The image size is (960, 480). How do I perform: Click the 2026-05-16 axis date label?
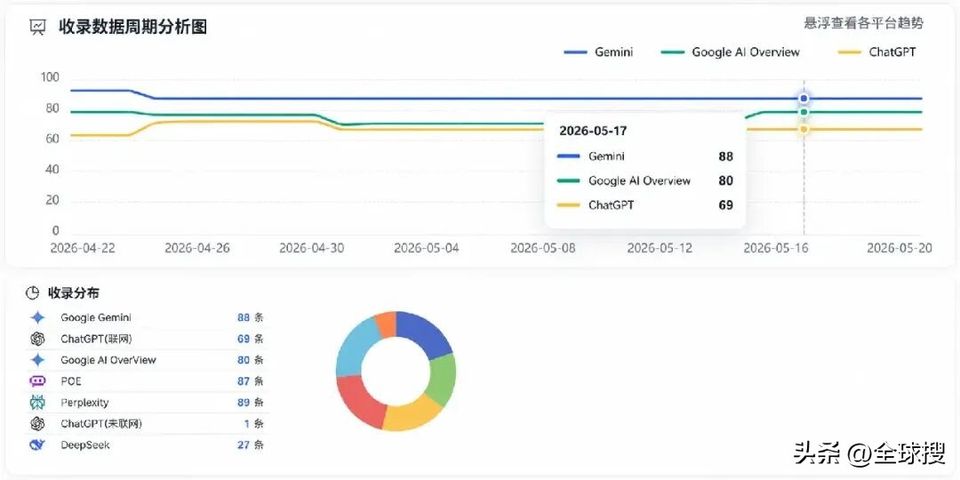pyautogui.click(x=776, y=248)
